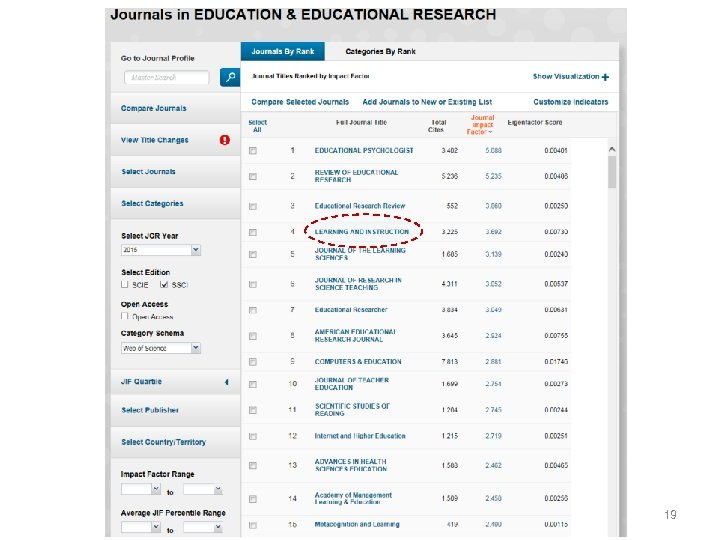Click total cites value 7,813
The image size is (720, 540).
point(450,362)
